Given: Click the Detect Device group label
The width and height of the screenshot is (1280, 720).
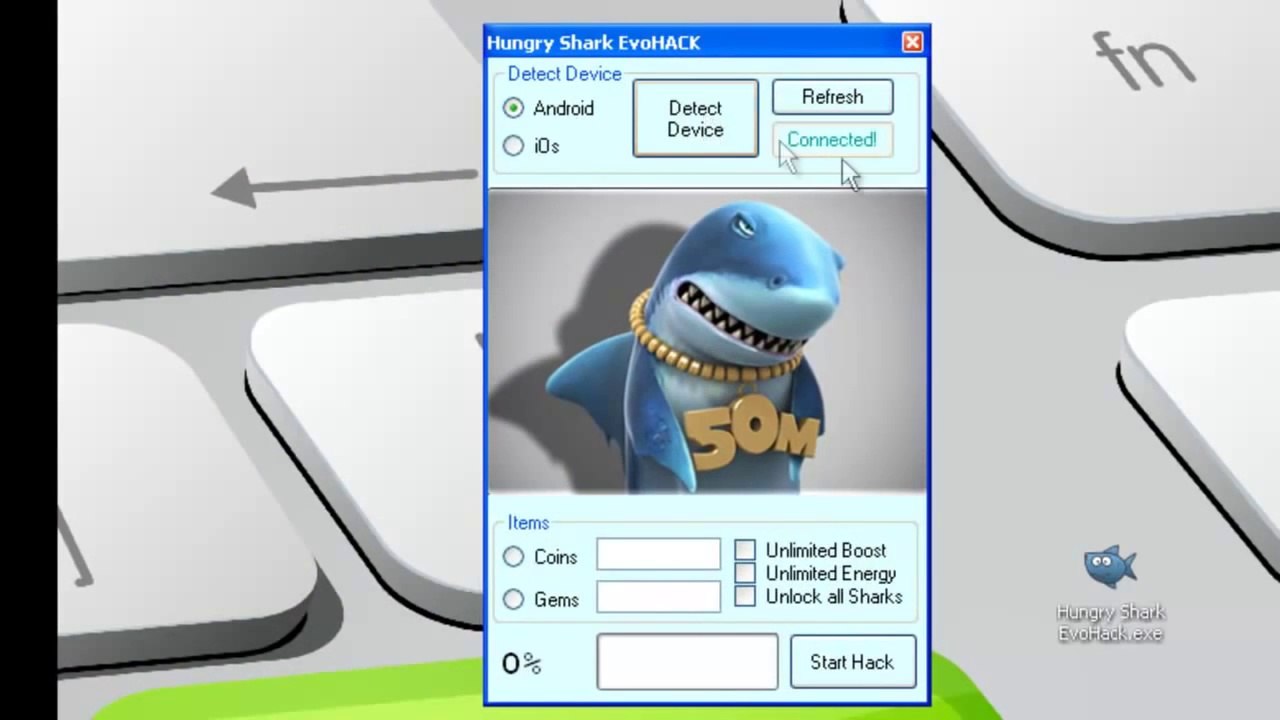Looking at the screenshot, I should click(564, 74).
